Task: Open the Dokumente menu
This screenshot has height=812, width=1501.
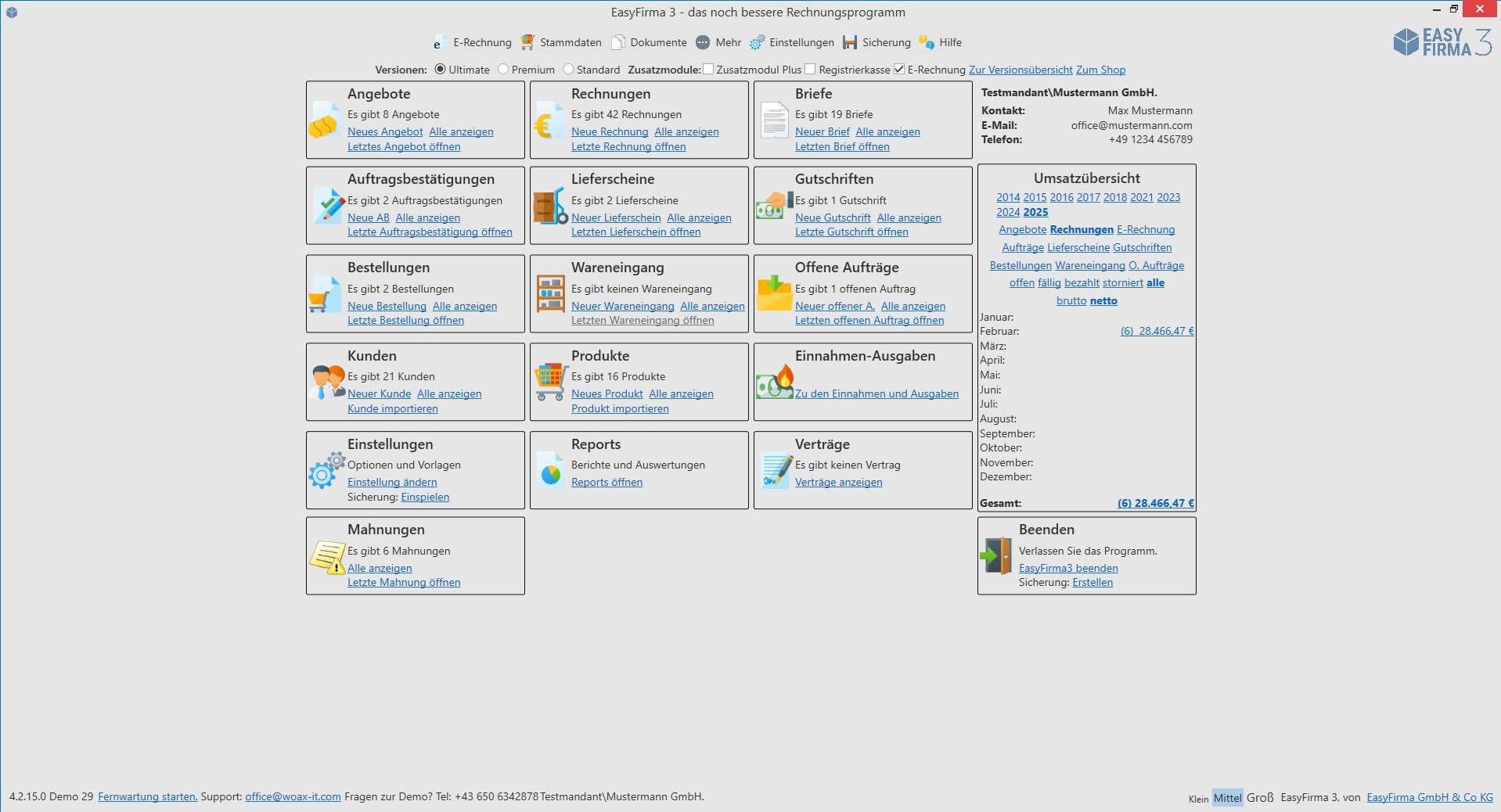Action: click(x=649, y=42)
